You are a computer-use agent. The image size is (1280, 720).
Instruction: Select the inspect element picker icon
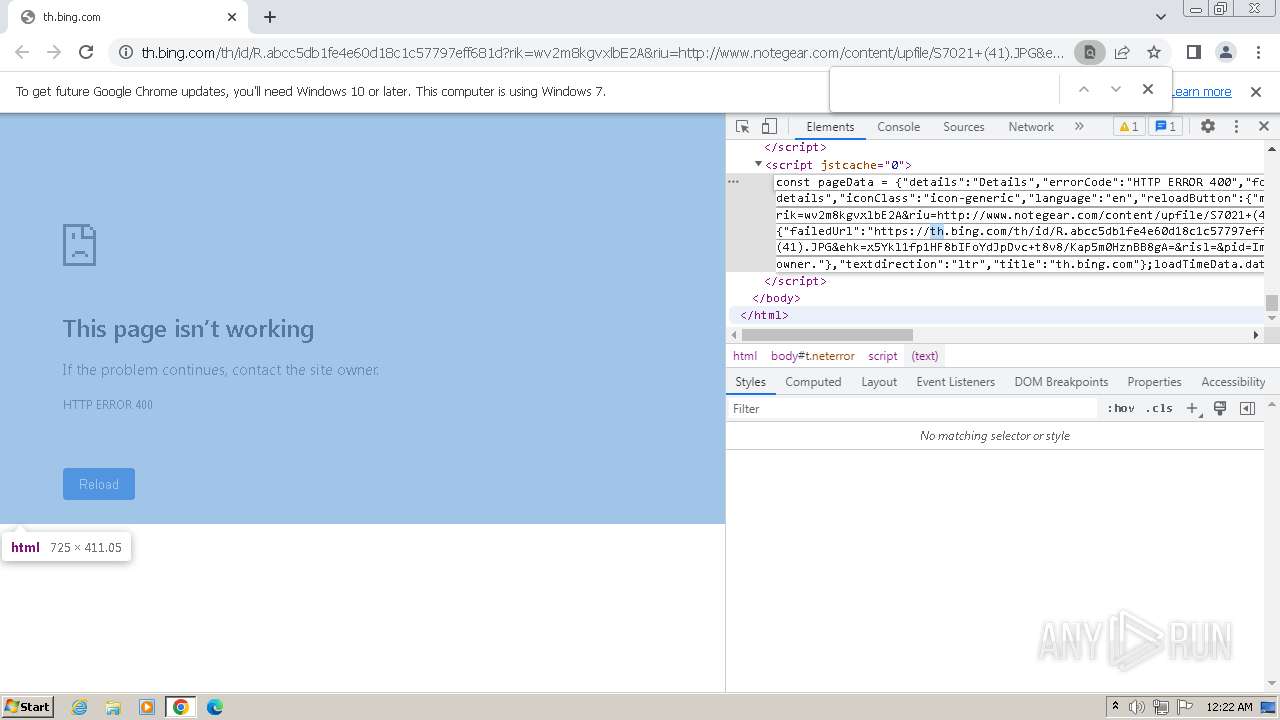[742, 127]
